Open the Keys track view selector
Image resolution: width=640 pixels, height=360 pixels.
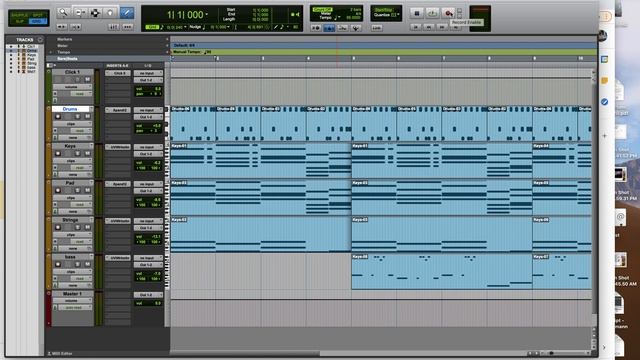[72, 161]
